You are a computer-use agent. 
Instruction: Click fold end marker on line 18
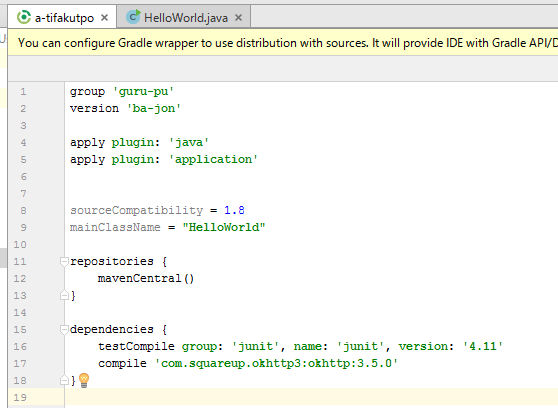(x=64, y=380)
